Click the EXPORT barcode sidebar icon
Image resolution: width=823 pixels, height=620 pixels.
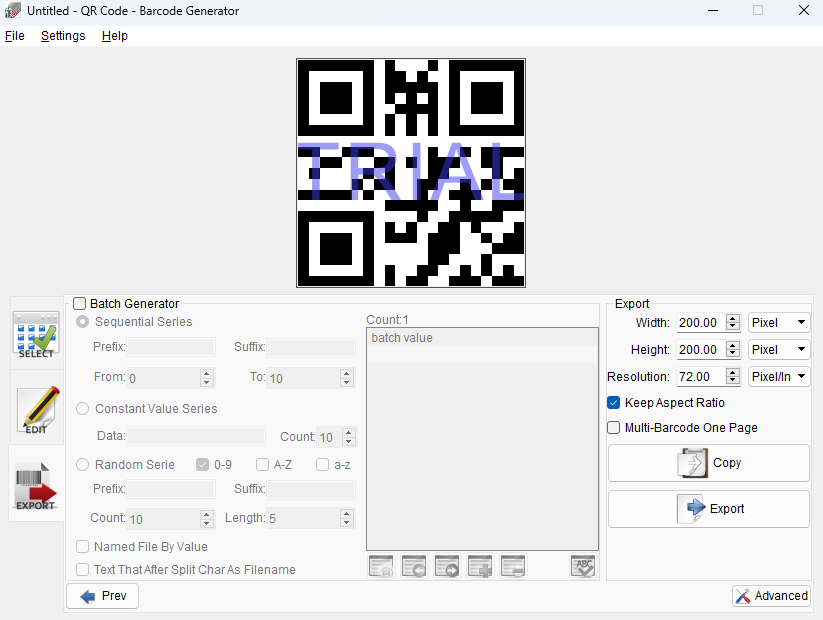(x=37, y=483)
